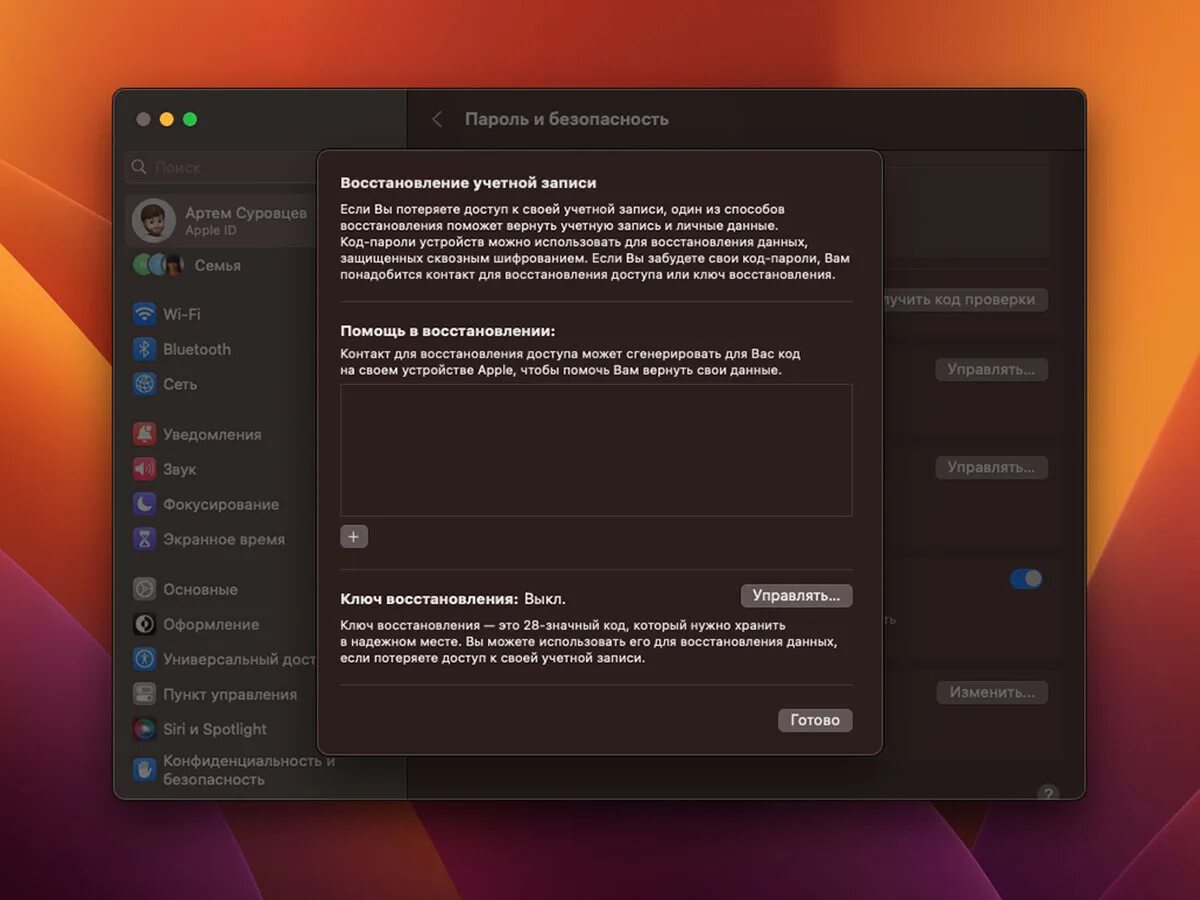Open Siri и Spotlight icon
This screenshot has width=1200, height=900.
145,729
